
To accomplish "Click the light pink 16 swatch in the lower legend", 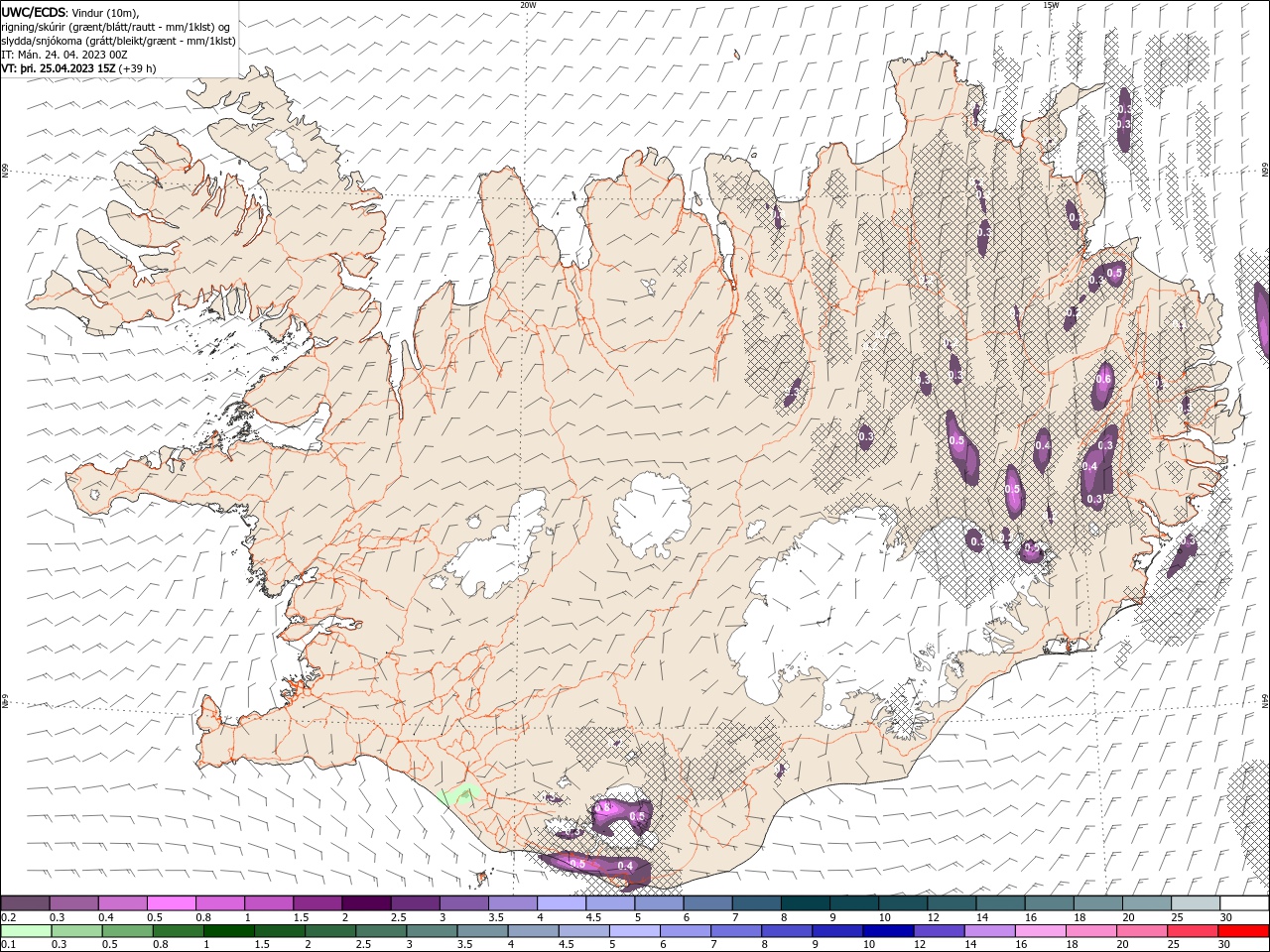I will (x=1041, y=931).
